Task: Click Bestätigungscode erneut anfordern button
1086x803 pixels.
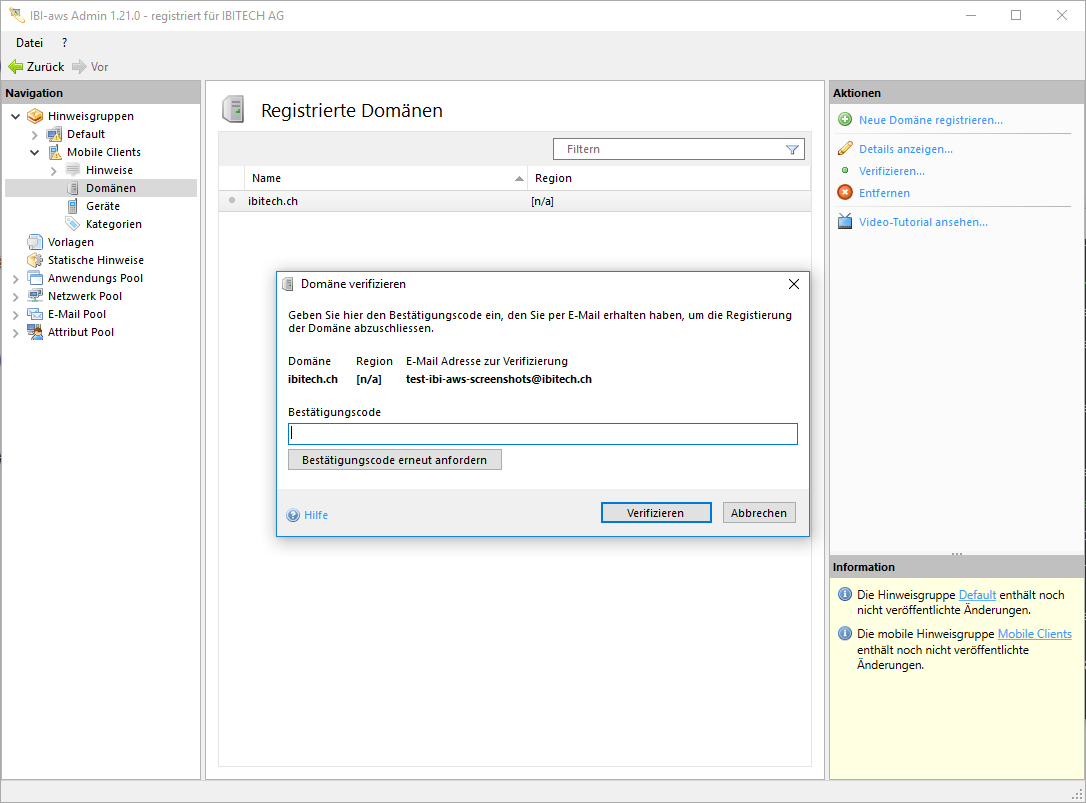Action: [394, 460]
